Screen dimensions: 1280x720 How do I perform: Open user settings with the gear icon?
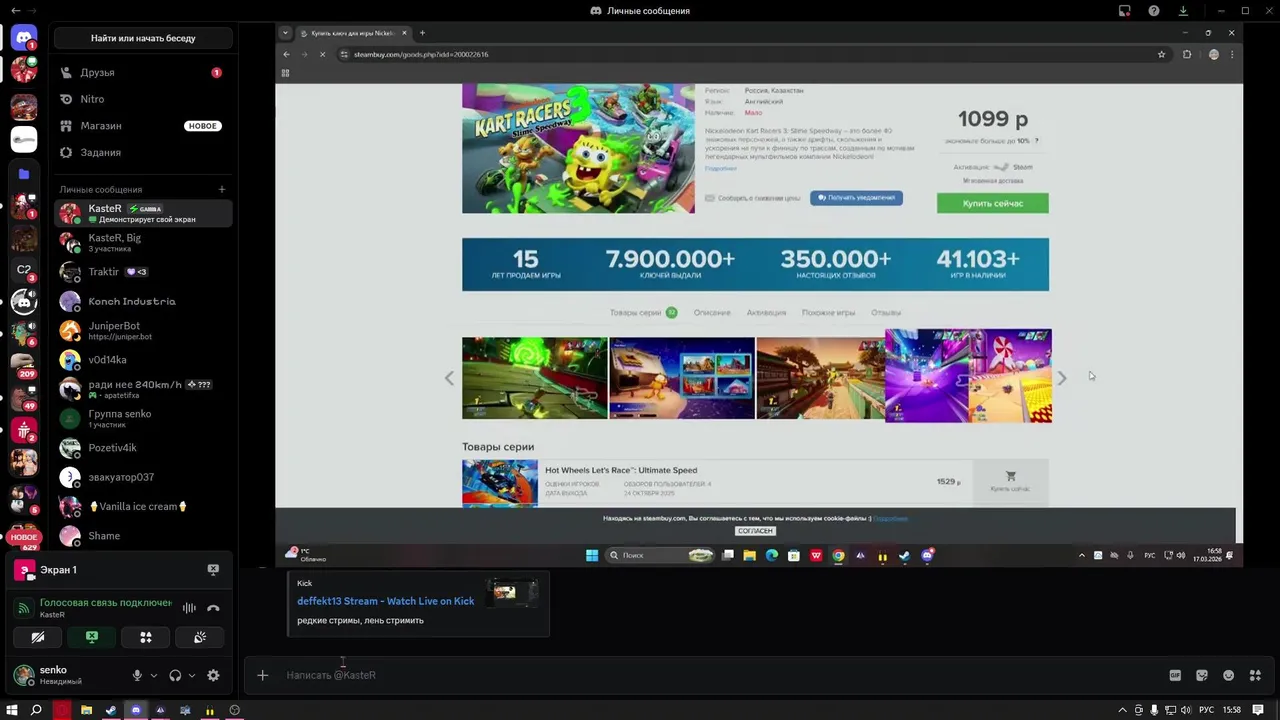tap(213, 675)
